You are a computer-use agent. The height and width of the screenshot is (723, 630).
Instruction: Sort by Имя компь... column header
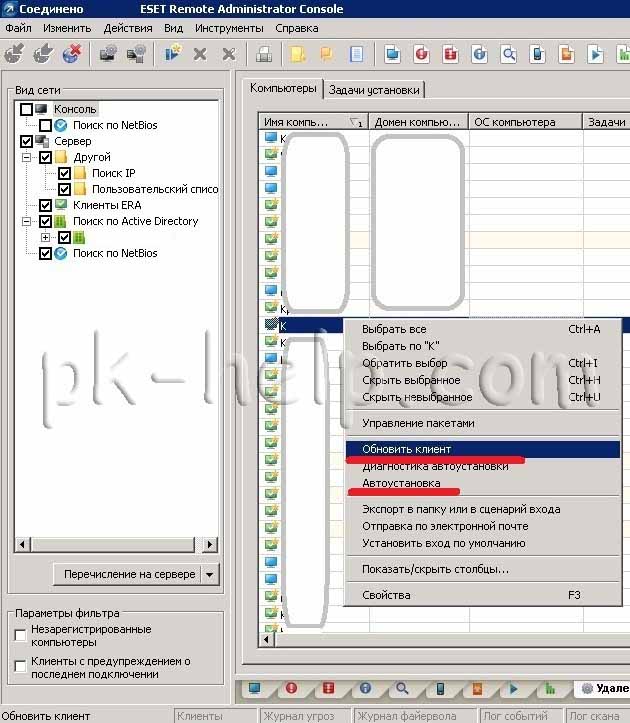click(x=313, y=122)
